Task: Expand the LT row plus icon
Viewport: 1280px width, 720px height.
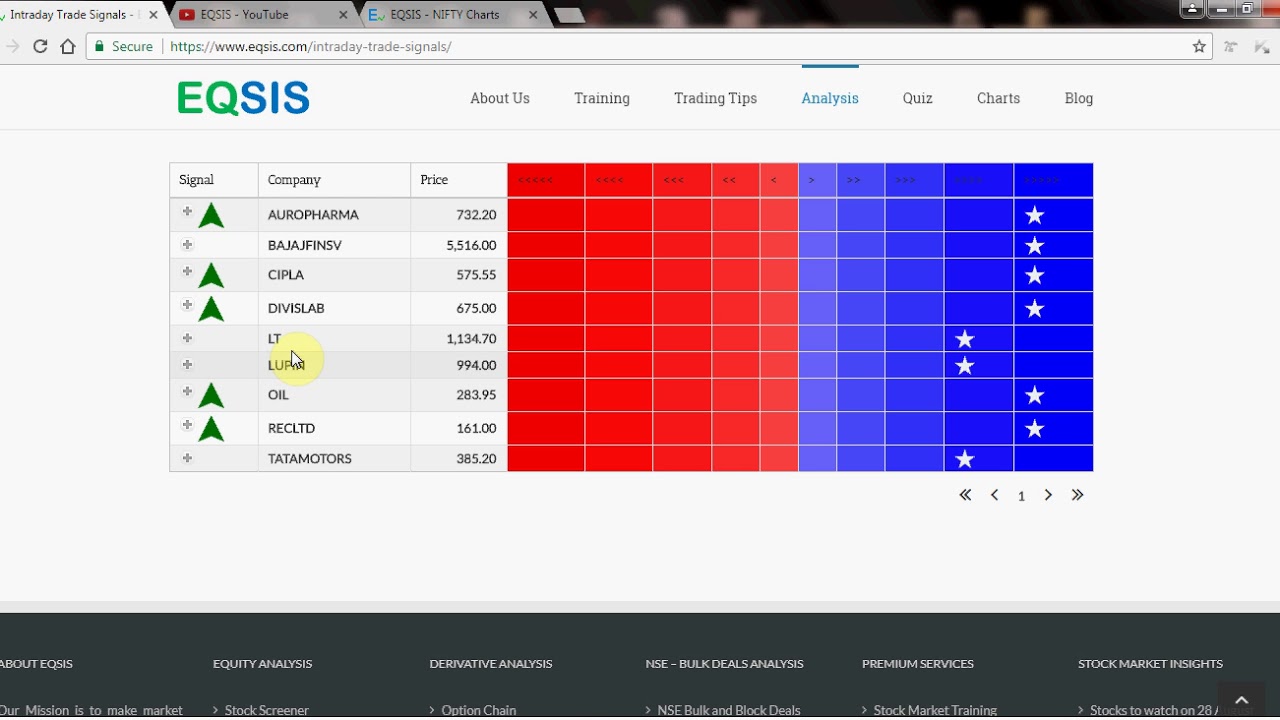Action: pos(187,338)
